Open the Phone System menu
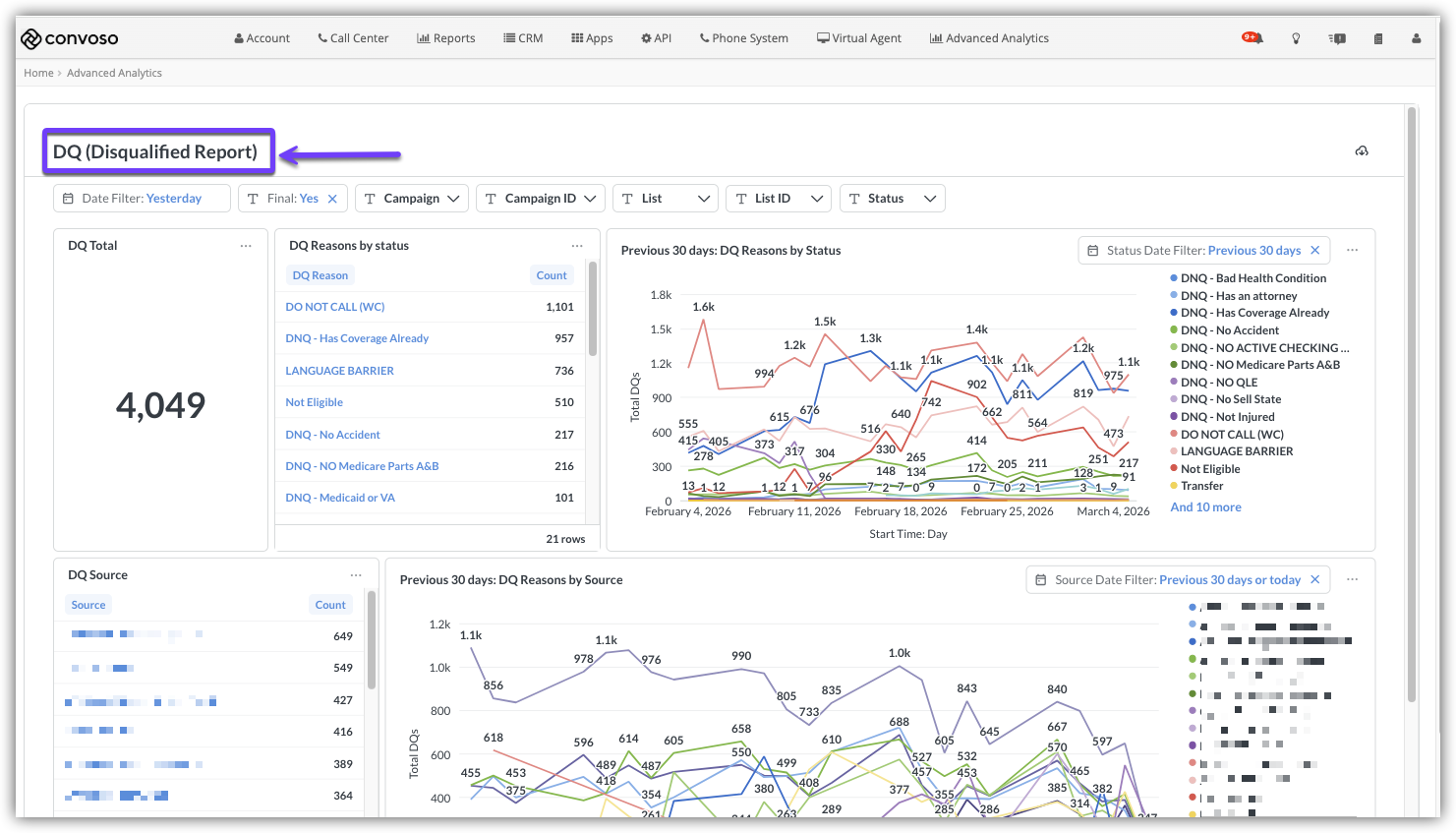1456x833 pixels. point(743,38)
